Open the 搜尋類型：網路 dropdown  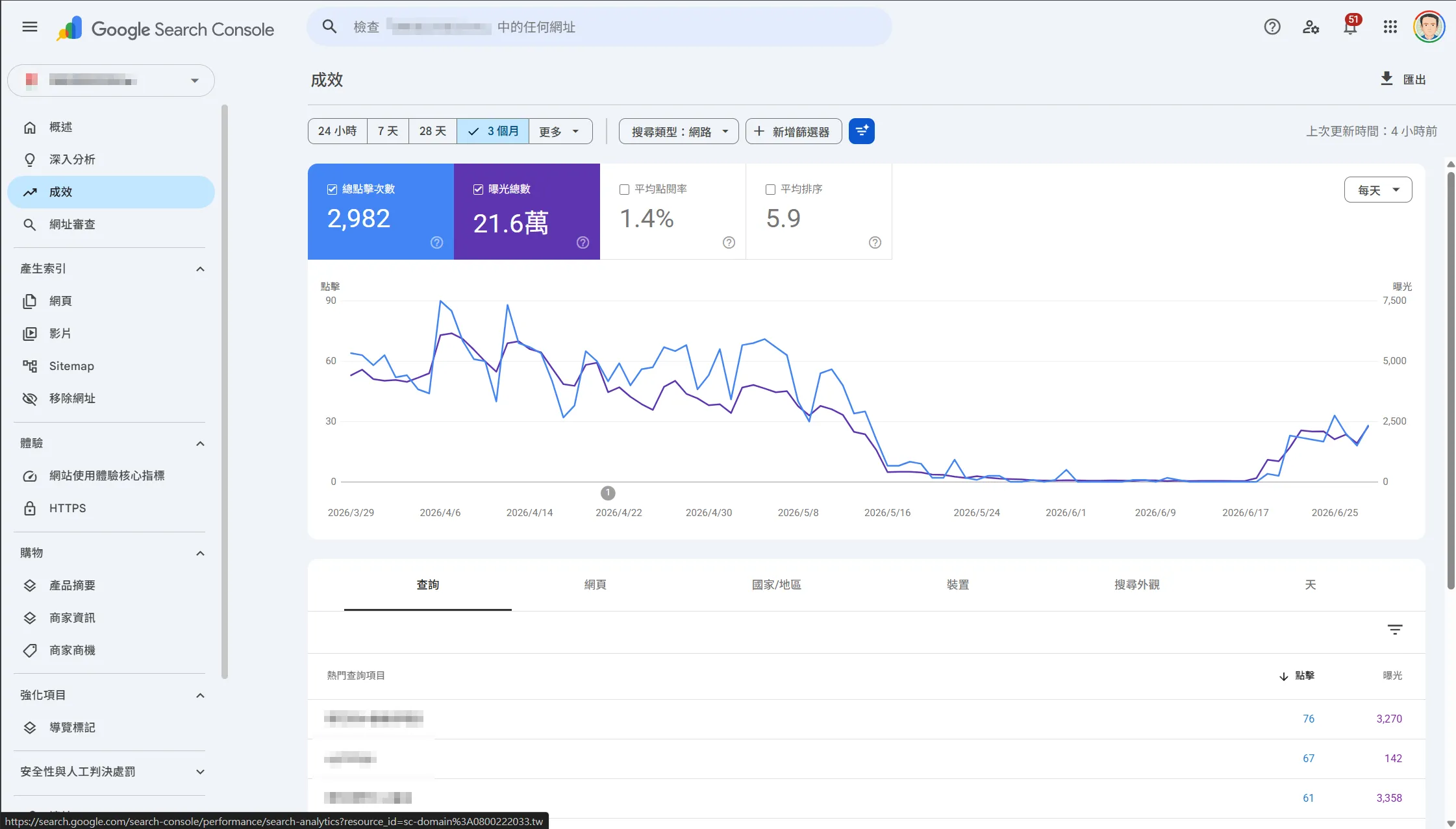679,131
